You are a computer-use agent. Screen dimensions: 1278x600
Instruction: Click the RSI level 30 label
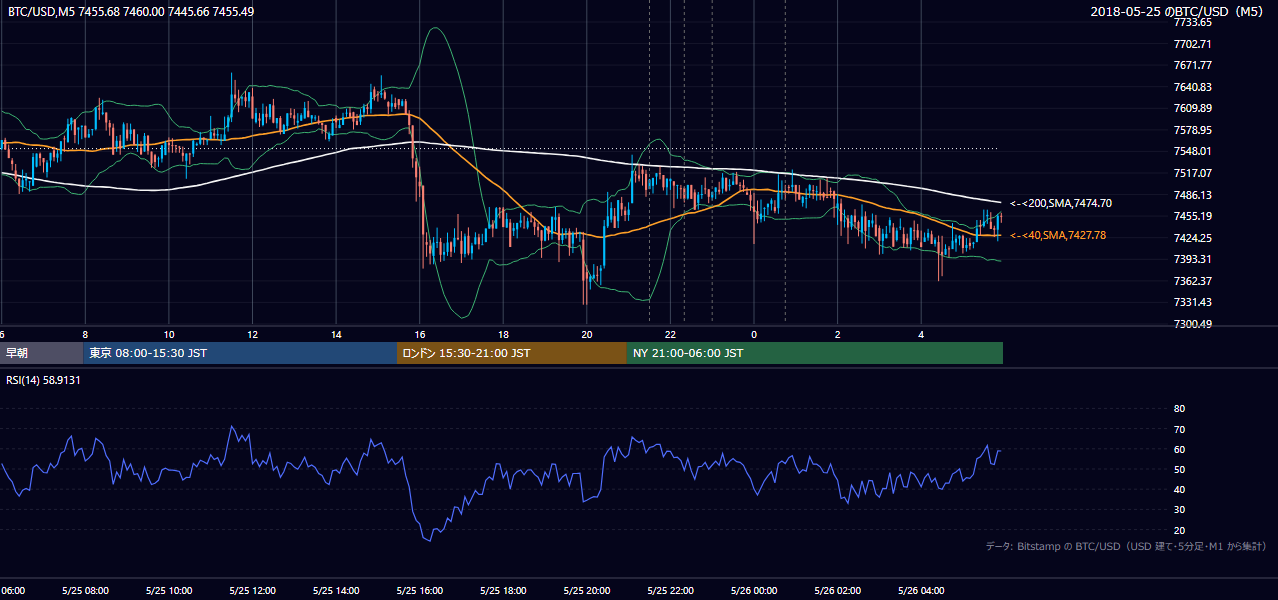click(x=1179, y=510)
